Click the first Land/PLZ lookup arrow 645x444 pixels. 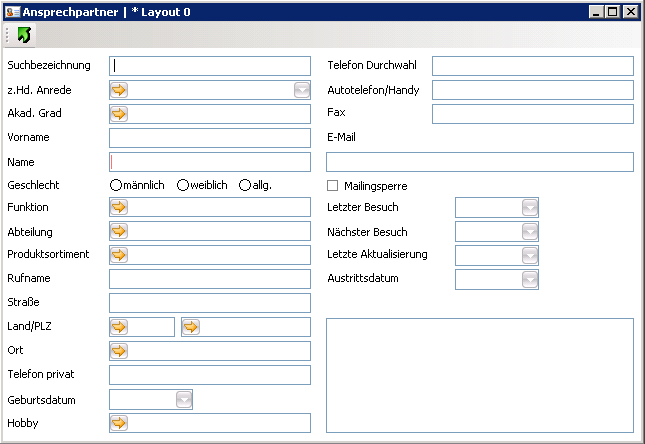(x=119, y=327)
